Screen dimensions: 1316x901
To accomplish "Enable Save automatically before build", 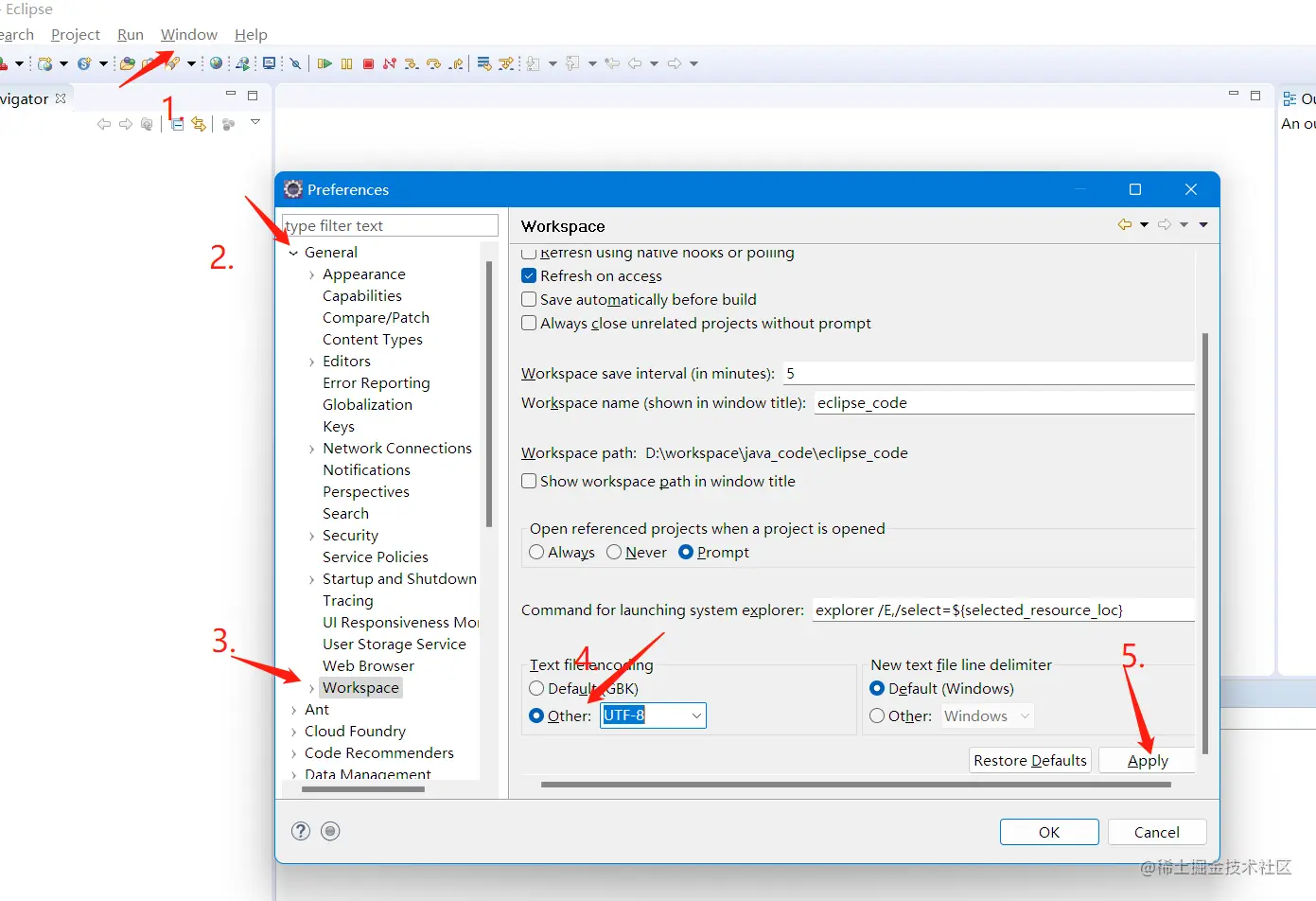I will pos(529,299).
